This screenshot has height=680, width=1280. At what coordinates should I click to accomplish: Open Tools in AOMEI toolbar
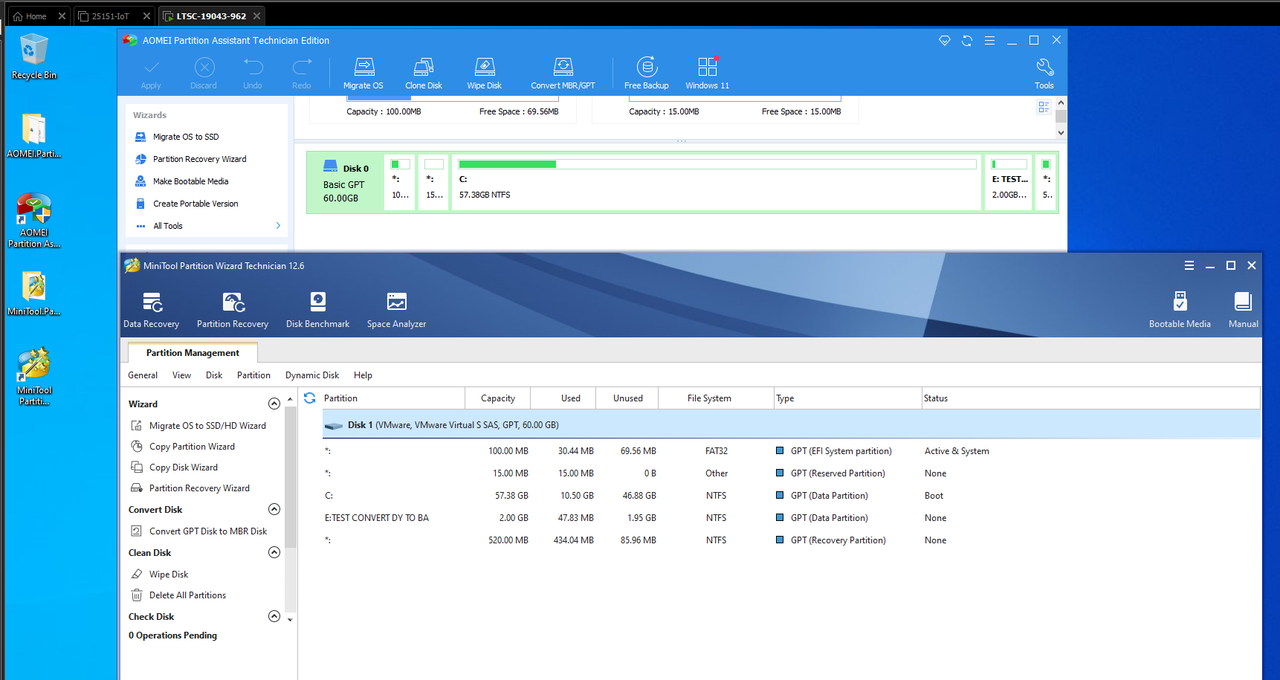click(x=1044, y=73)
